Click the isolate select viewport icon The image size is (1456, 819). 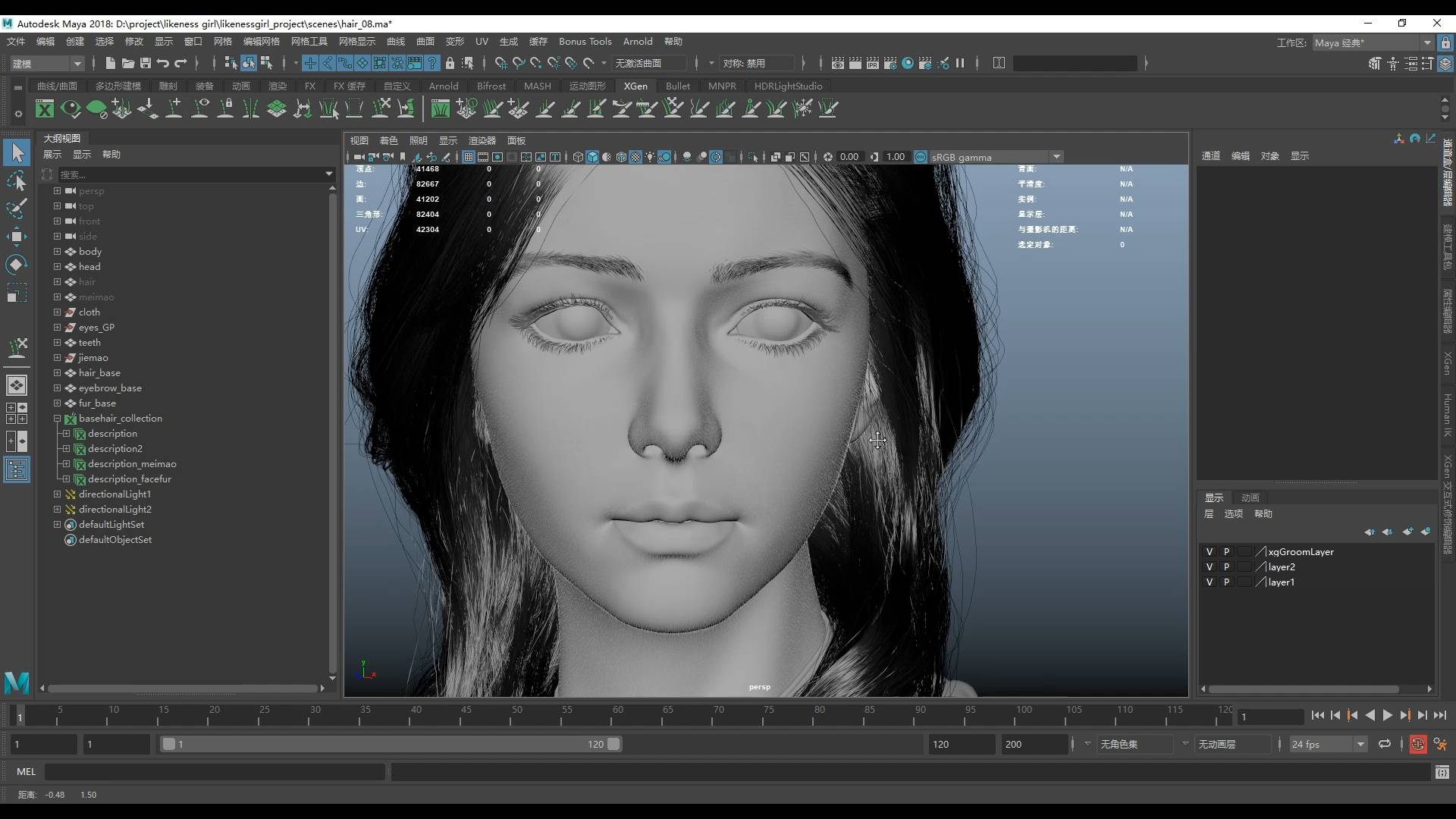tap(752, 157)
